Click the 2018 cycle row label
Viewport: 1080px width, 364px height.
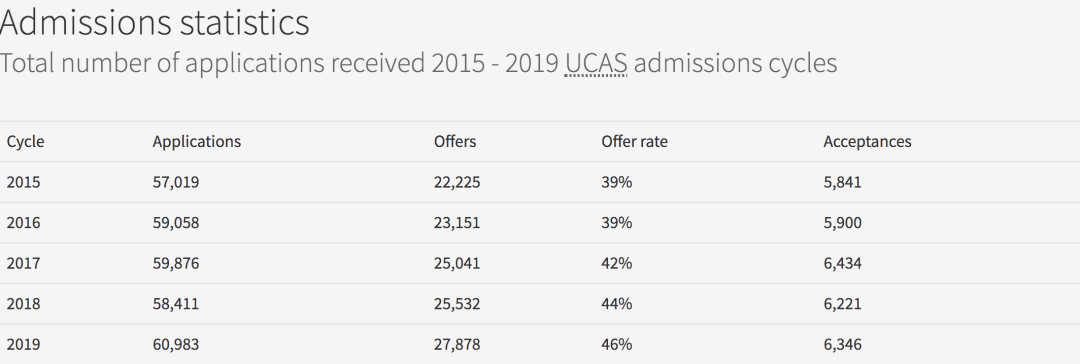[x=23, y=303]
